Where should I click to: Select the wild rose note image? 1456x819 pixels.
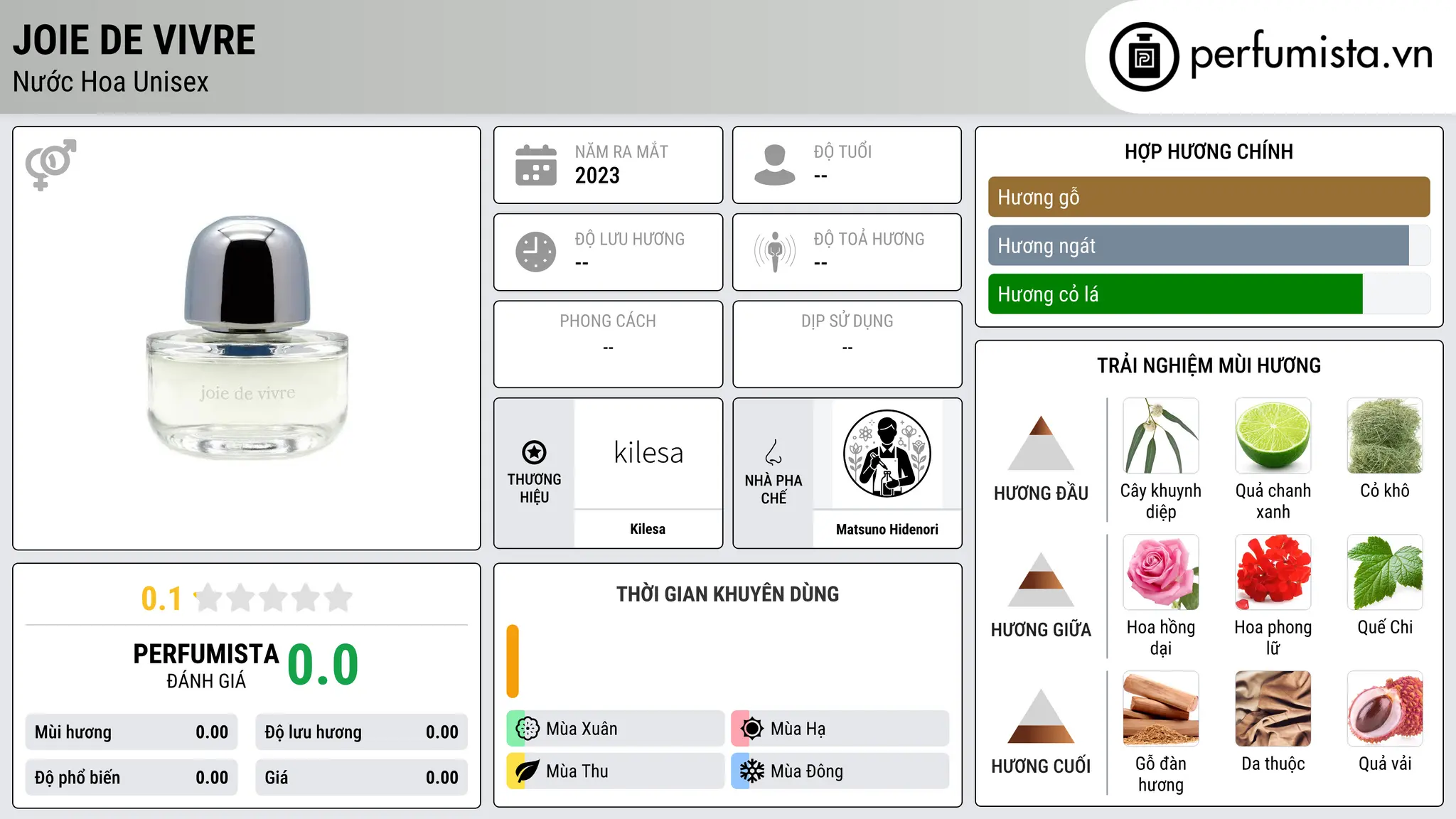tap(1161, 572)
